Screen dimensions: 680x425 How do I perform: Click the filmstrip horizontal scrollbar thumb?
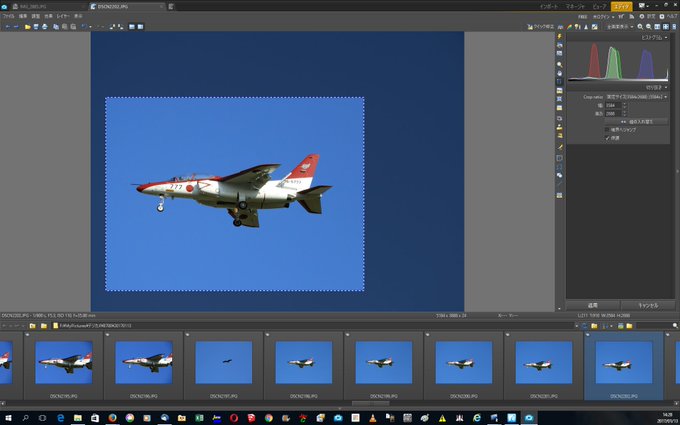click(370, 403)
